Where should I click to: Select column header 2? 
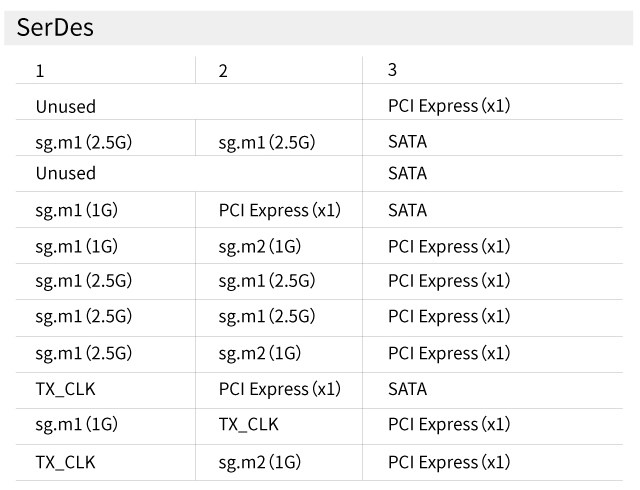point(223,71)
